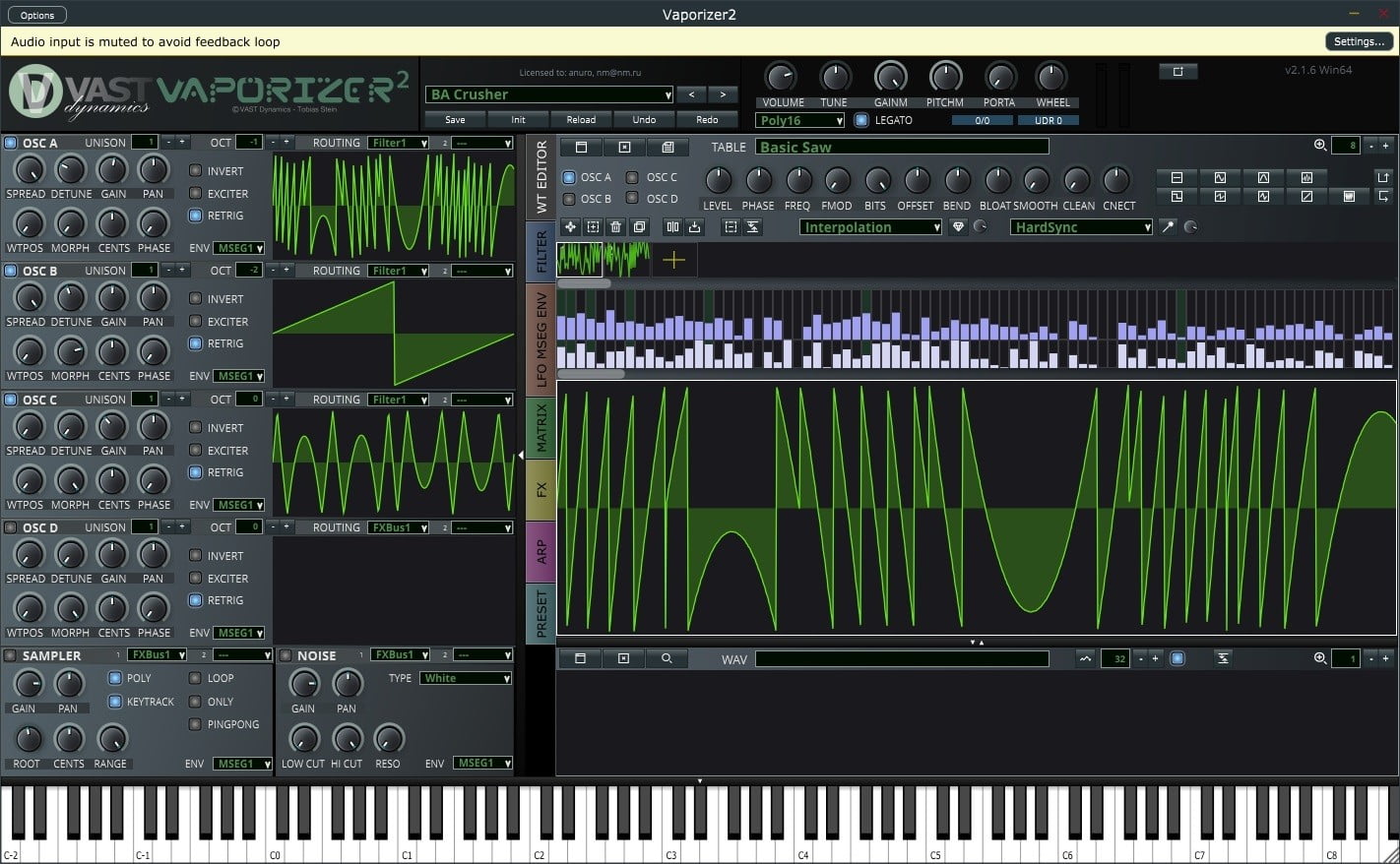
Task: Open the Poly16 polyphony dropdown
Action: pos(799,120)
